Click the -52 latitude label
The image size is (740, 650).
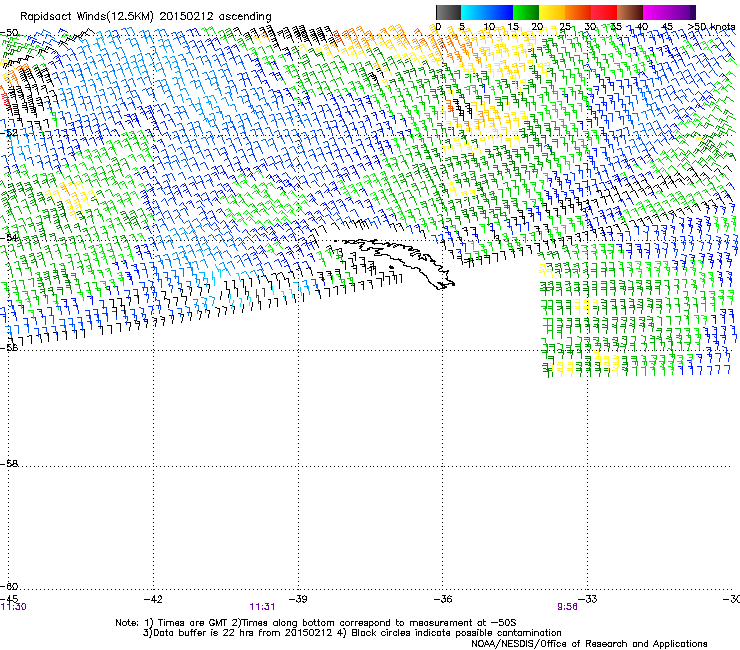click(x=9, y=133)
